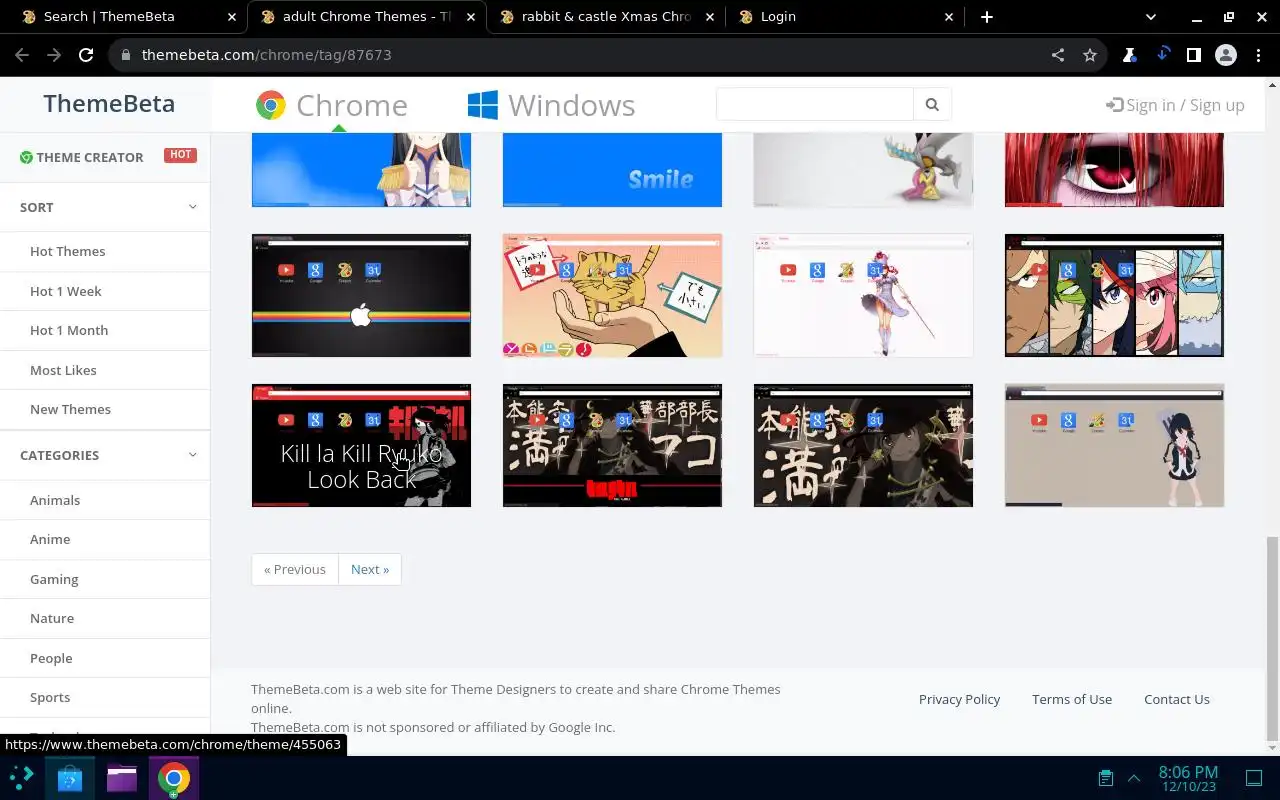The image size is (1280, 800).
Task: Open the red-eye anime theme thumbnail
Action: point(1114,170)
